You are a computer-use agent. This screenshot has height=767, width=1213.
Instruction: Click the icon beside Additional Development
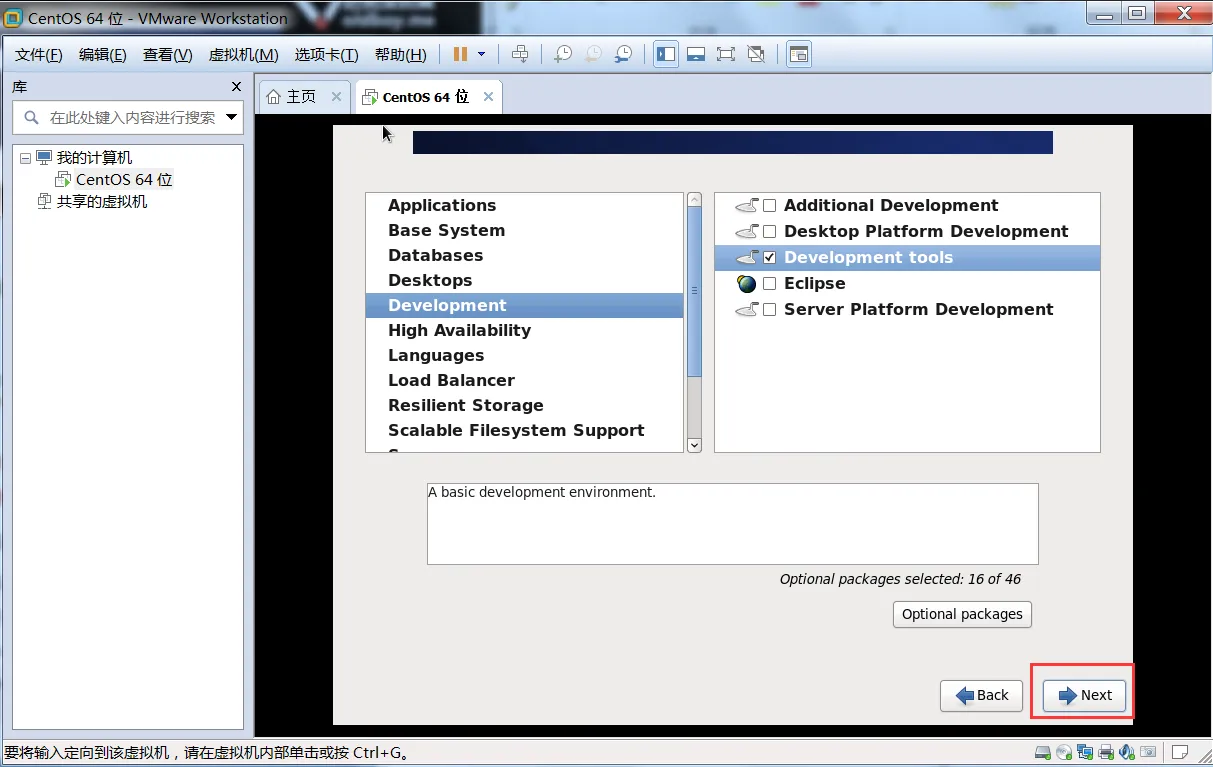coord(747,205)
